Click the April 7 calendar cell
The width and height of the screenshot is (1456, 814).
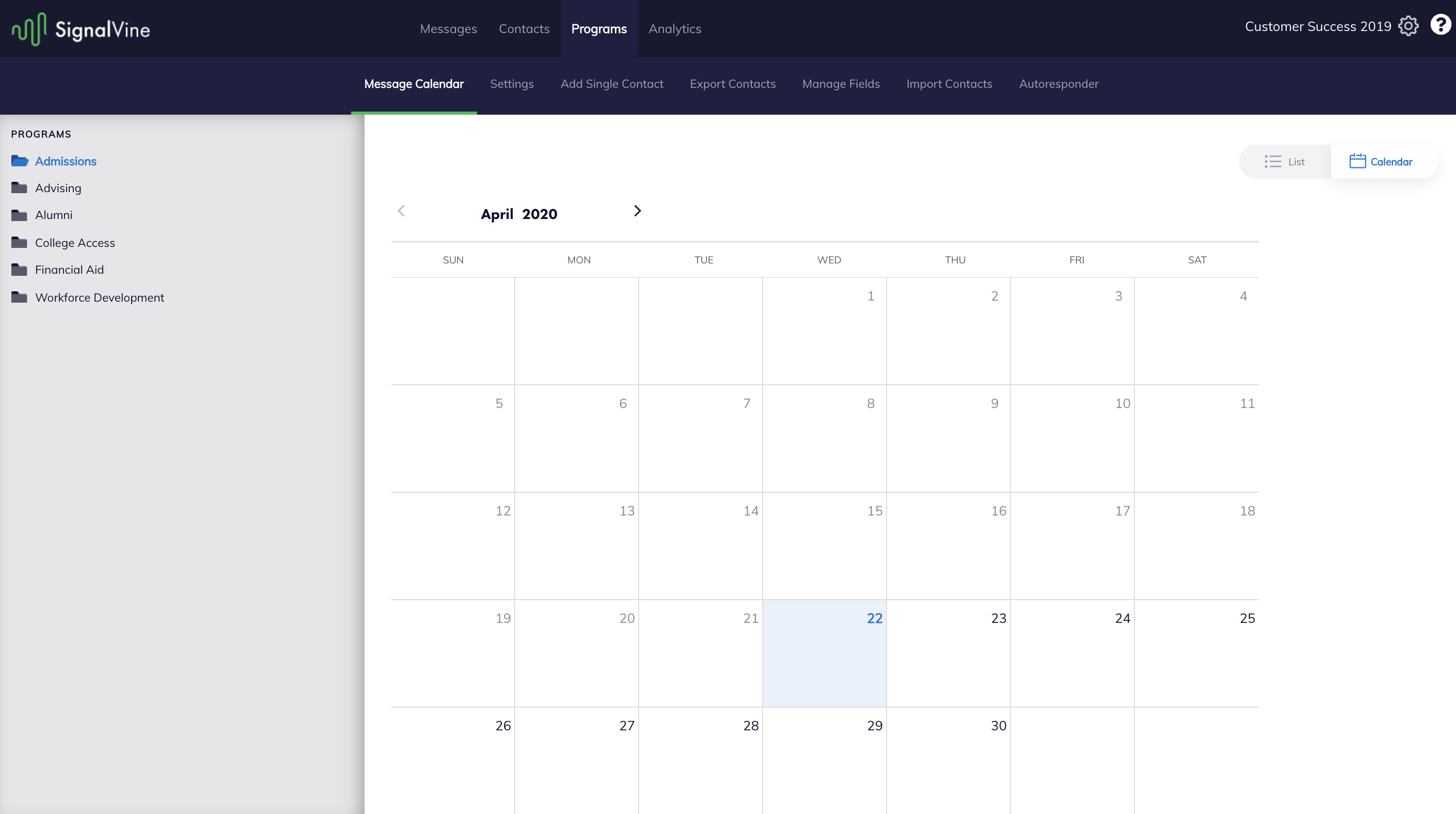click(x=701, y=439)
